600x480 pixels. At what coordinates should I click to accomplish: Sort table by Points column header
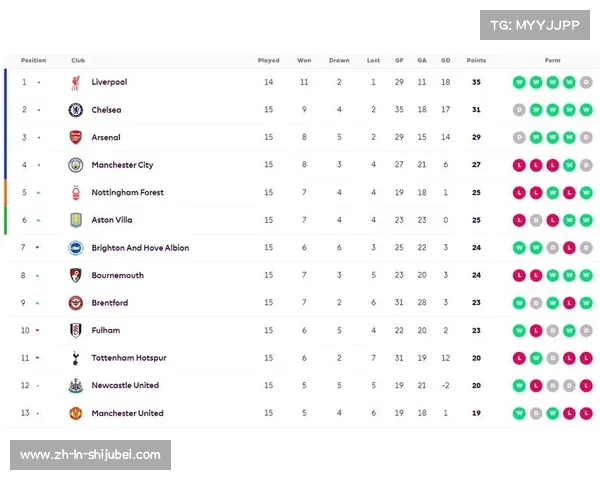point(476,60)
